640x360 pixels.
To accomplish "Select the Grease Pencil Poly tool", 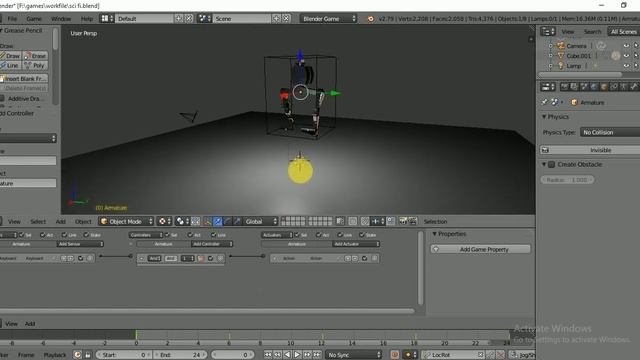I will pyautogui.click(x=36, y=65).
